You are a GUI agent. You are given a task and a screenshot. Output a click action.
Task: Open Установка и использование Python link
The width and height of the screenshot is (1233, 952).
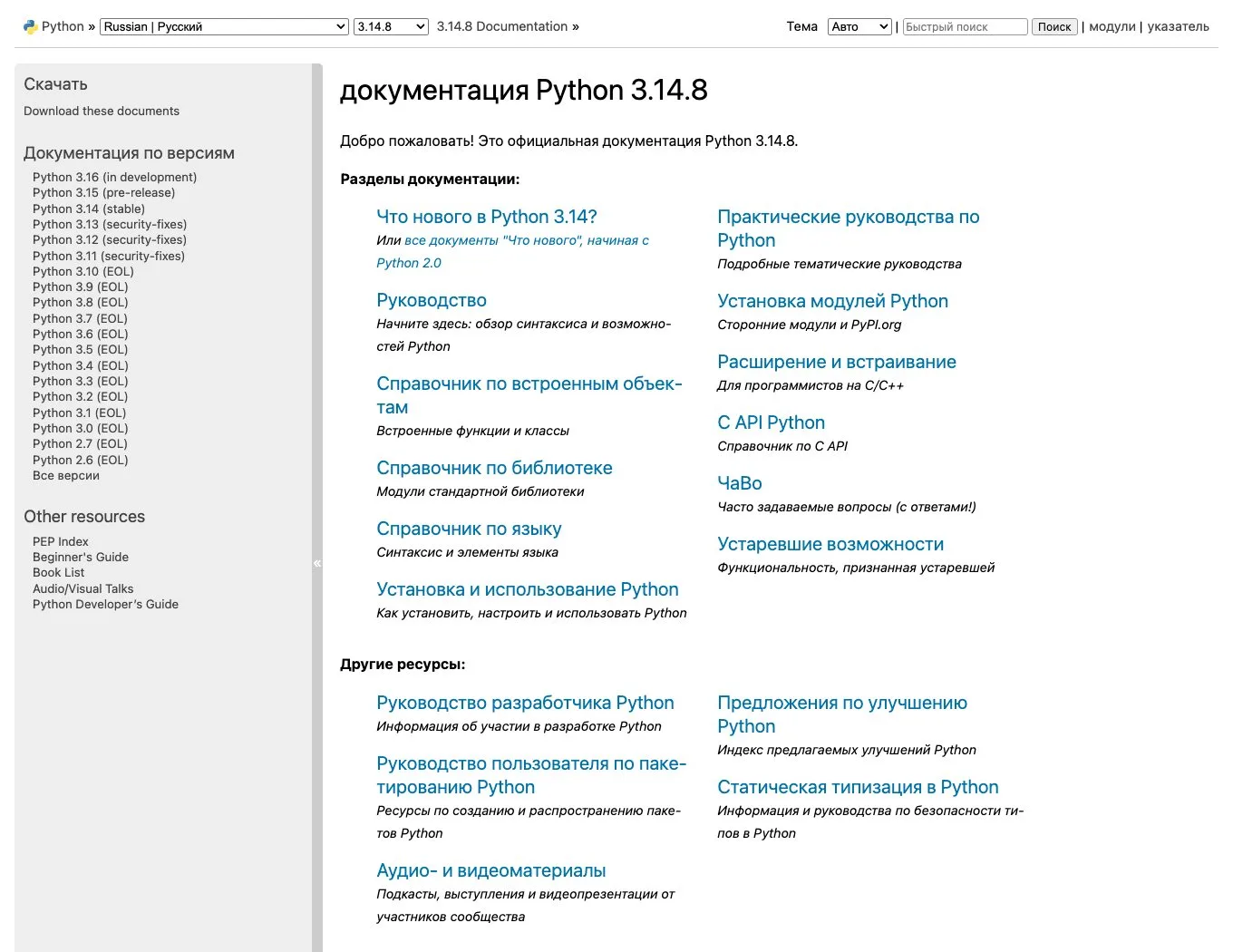[x=528, y=589]
